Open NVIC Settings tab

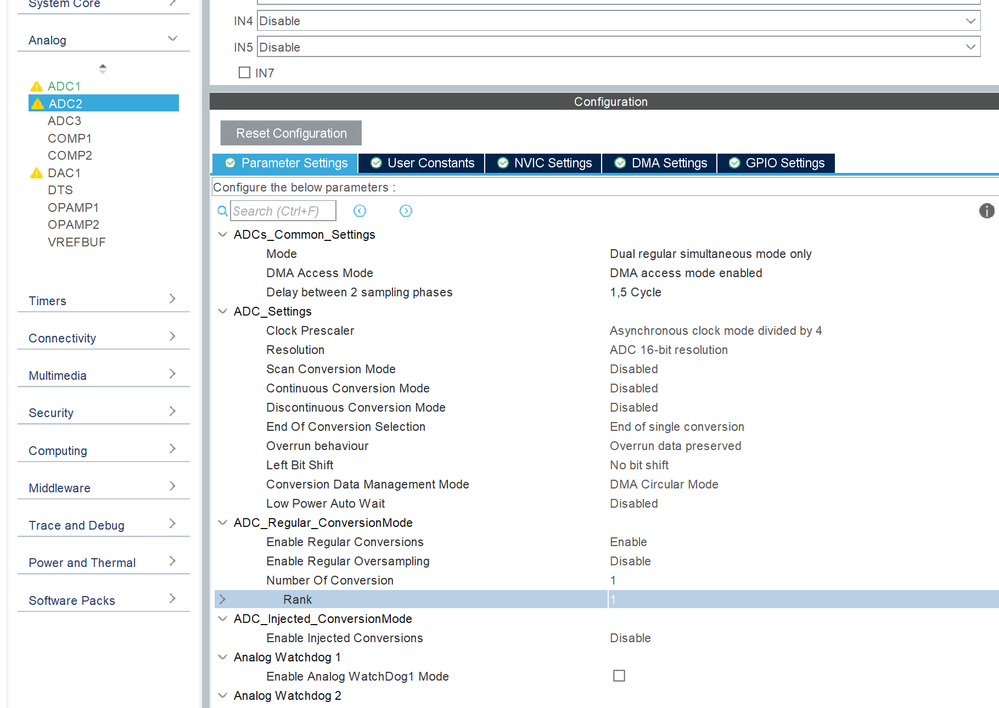coord(544,163)
